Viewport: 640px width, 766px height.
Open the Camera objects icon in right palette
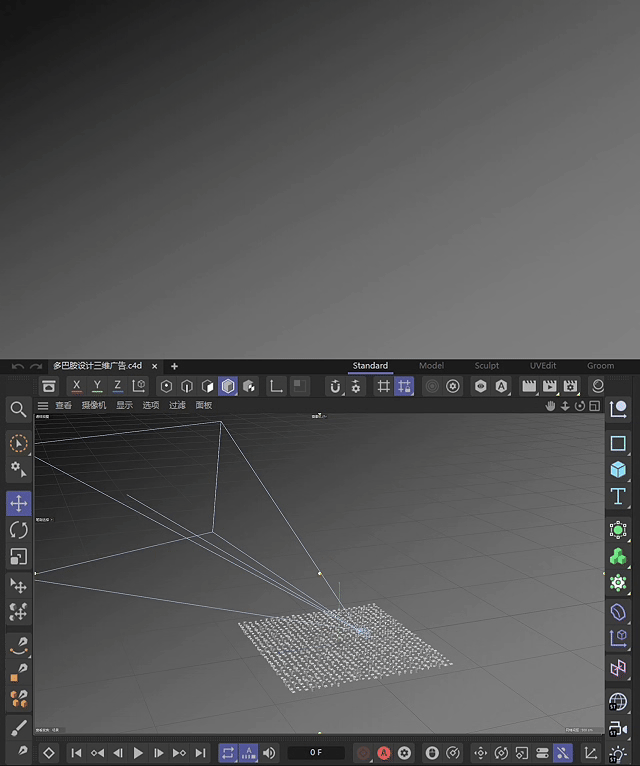click(x=618, y=729)
